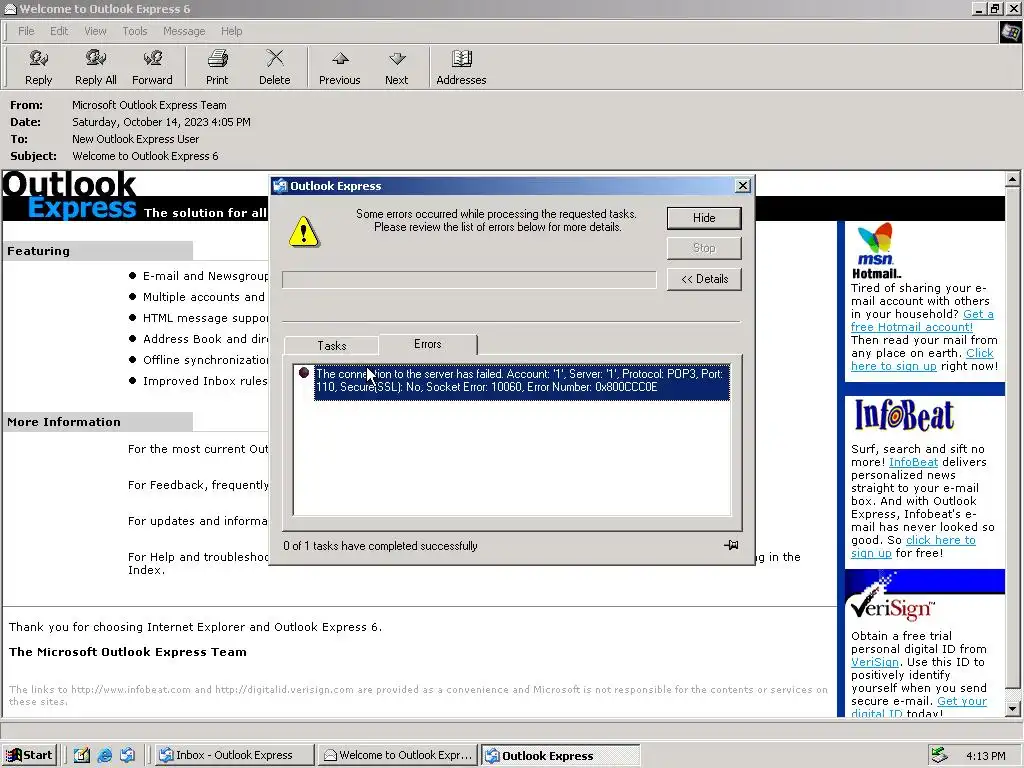Viewport: 1024px width, 768px height.
Task: Open the VeriSign link
Action: coord(875,662)
